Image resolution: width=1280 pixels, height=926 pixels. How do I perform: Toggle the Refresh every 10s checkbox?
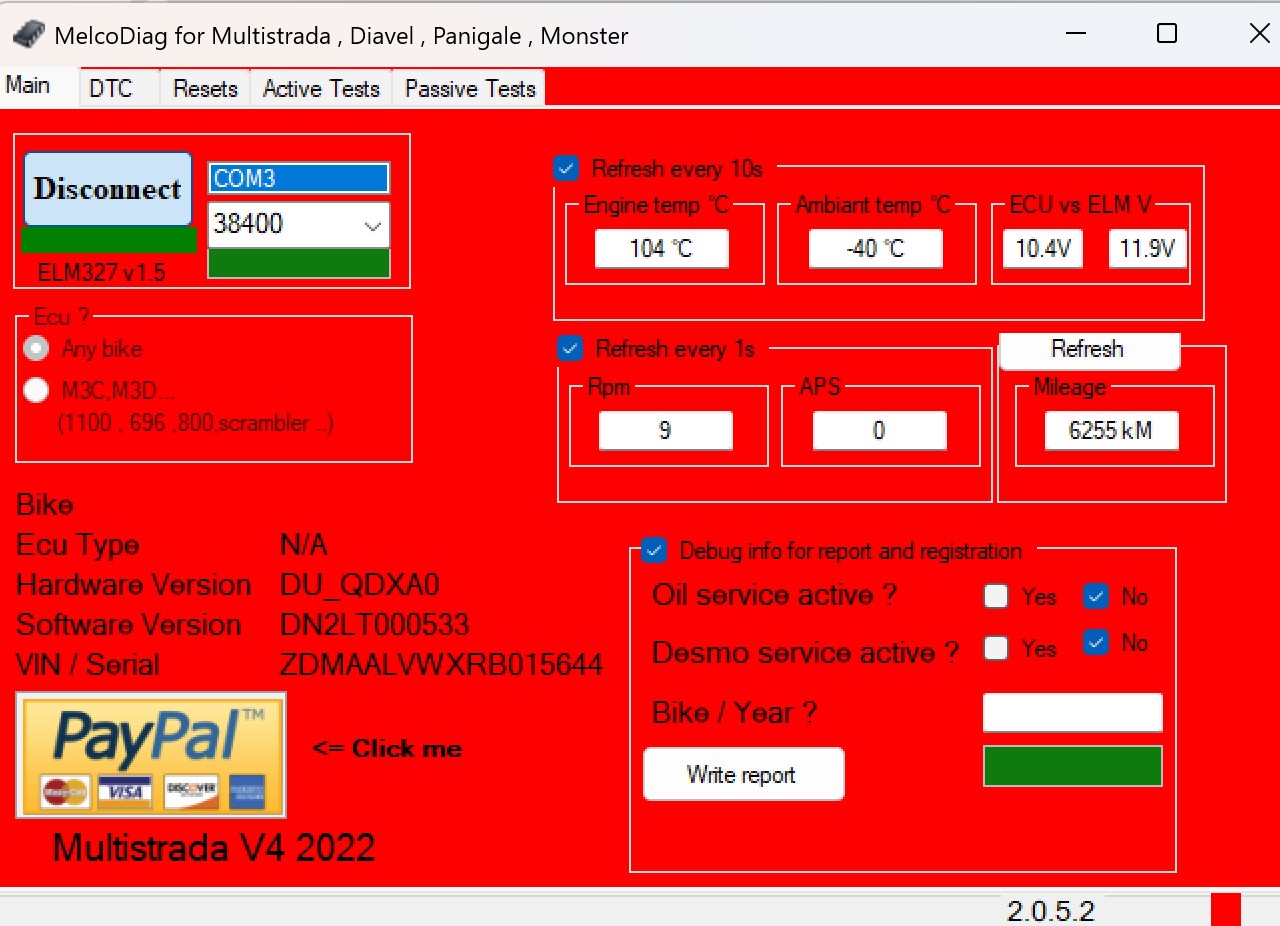tap(566, 168)
